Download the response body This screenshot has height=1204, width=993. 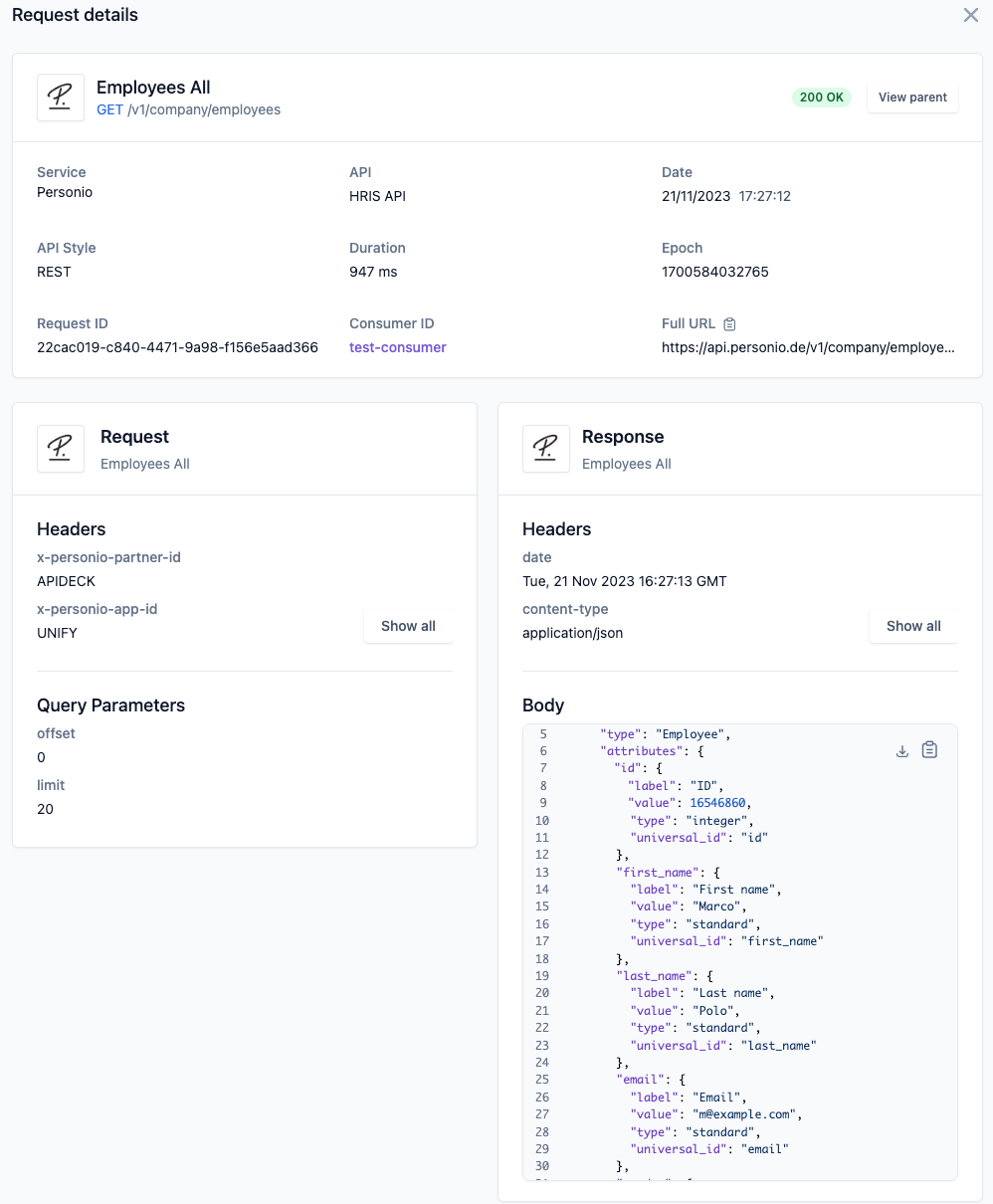click(x=902, y=750)
